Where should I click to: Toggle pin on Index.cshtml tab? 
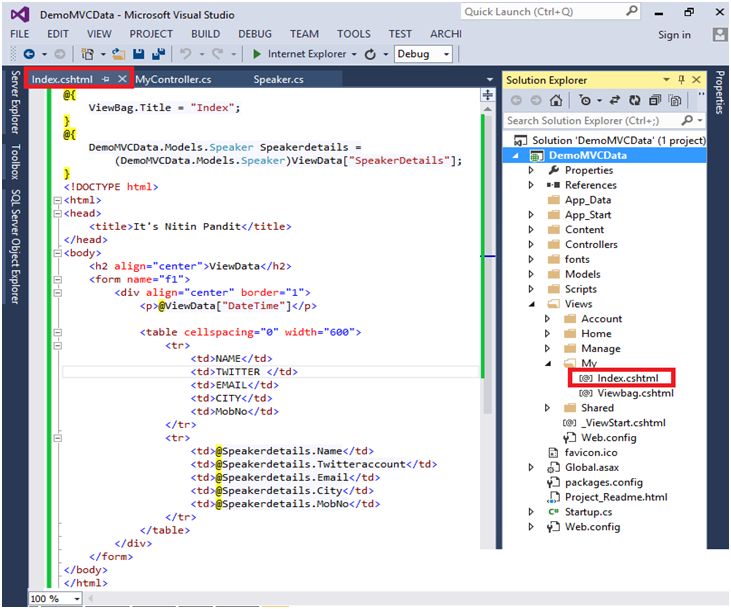[106, 79]
